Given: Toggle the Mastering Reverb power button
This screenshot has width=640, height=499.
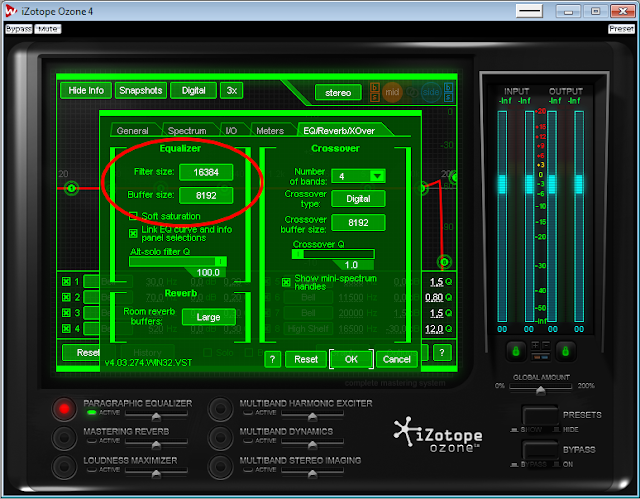Looking at the screenshot, I should 64,437.
